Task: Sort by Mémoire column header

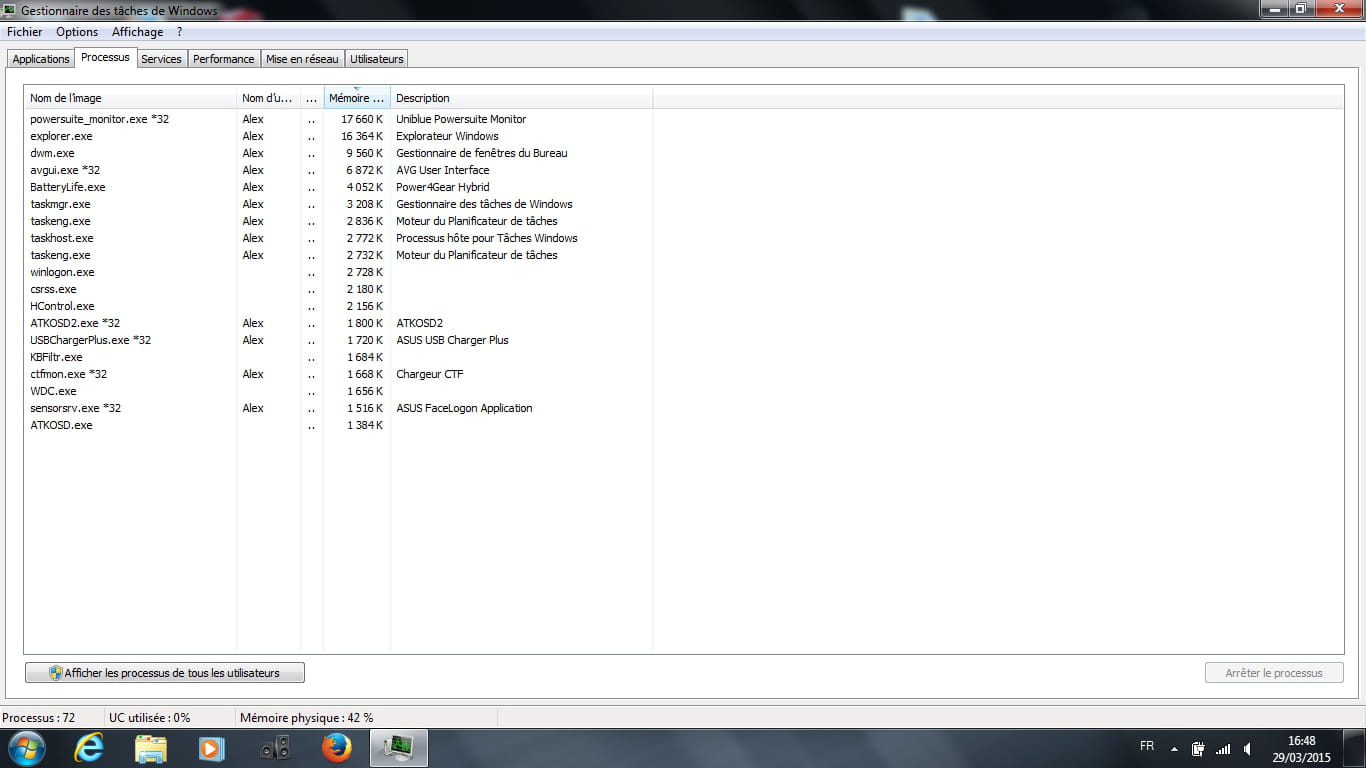Action: pos(357,98)
